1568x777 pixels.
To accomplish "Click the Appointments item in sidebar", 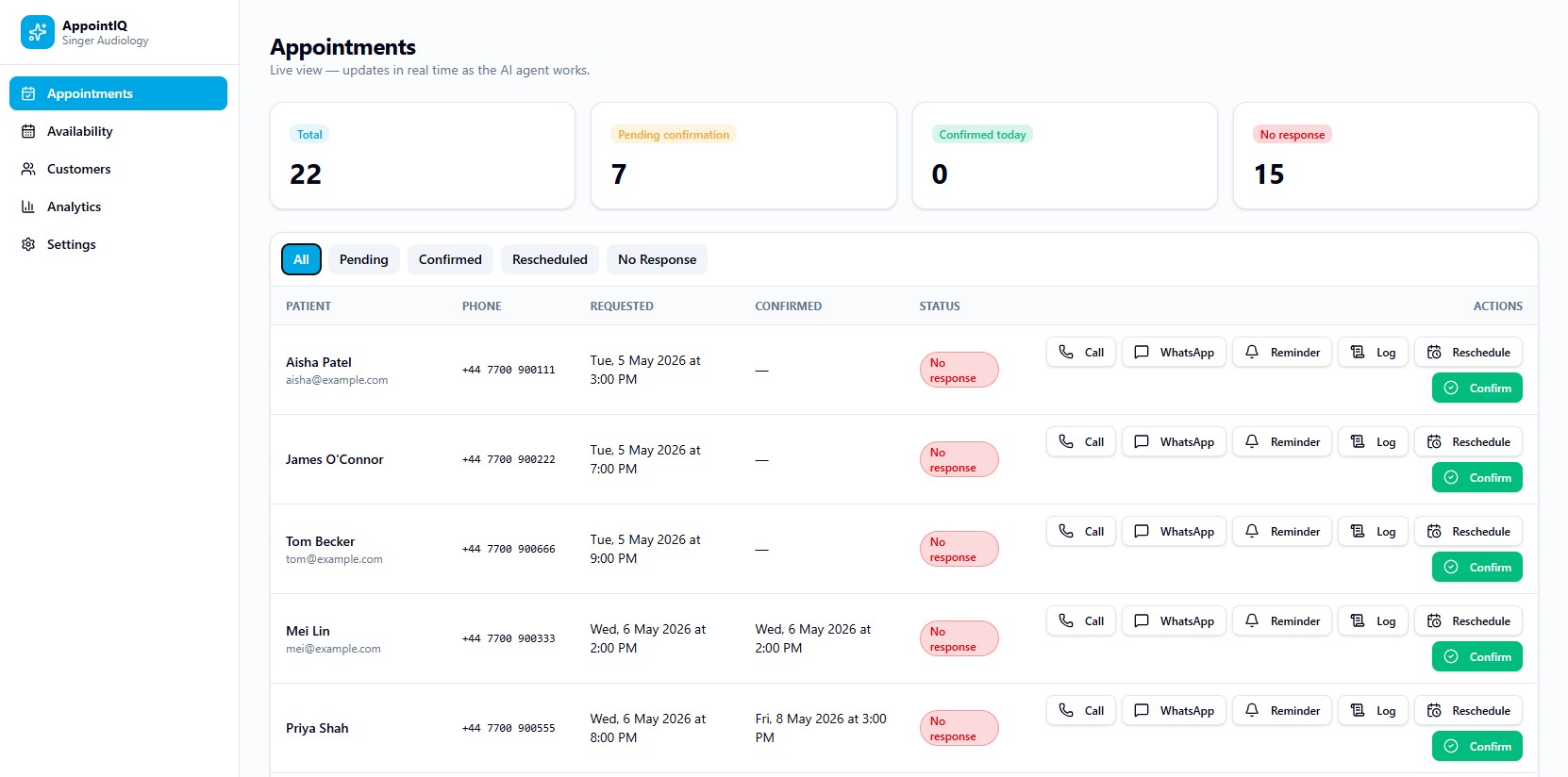I will click(118, 93).
